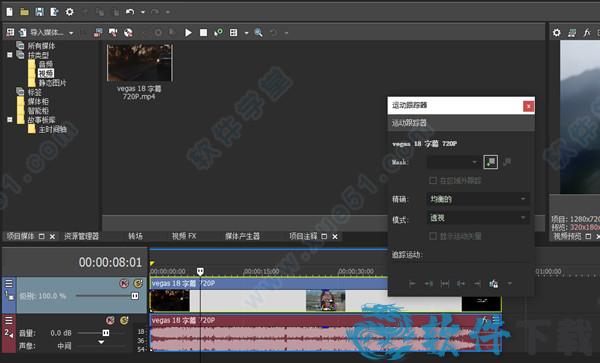Image resolution: width=600 pixels, height=363 pixels.
Task: Click the Render As icon in top toolbar
Action: [54, 12]
